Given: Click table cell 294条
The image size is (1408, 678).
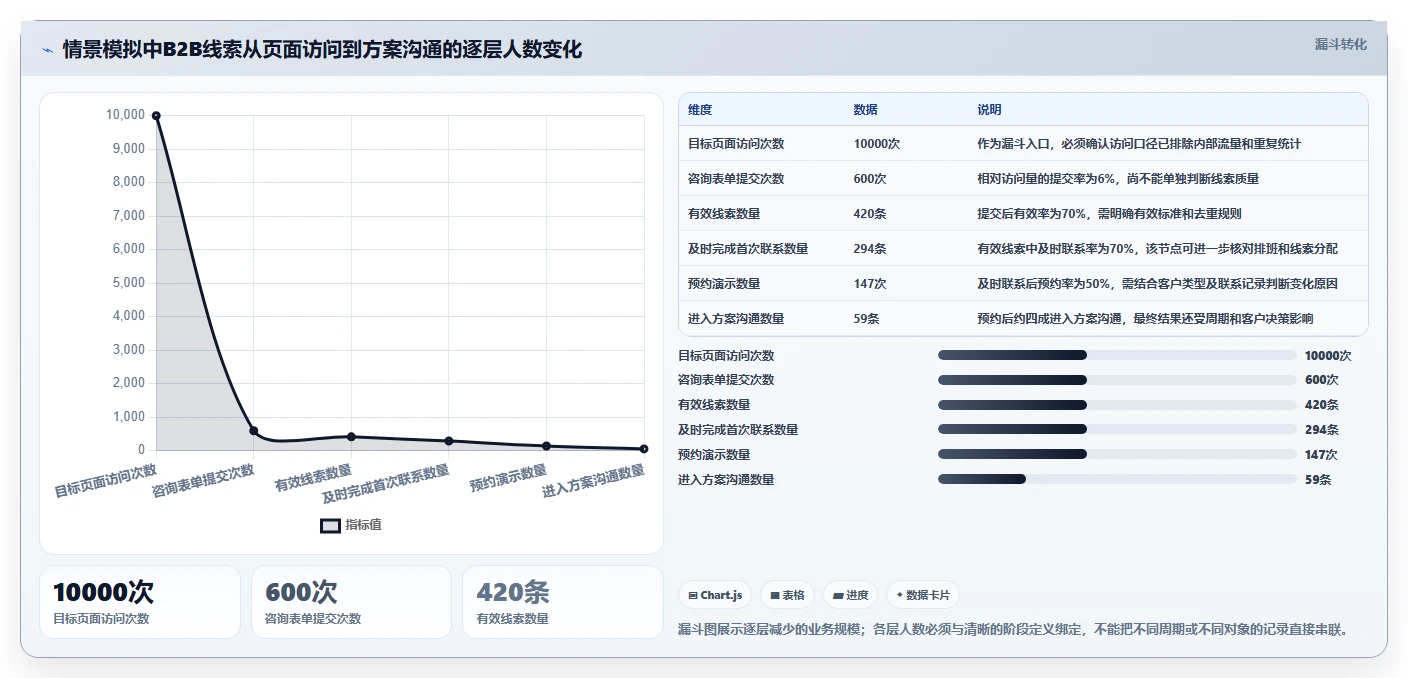Looking at the screenshot, I should (x=870, y=249).
